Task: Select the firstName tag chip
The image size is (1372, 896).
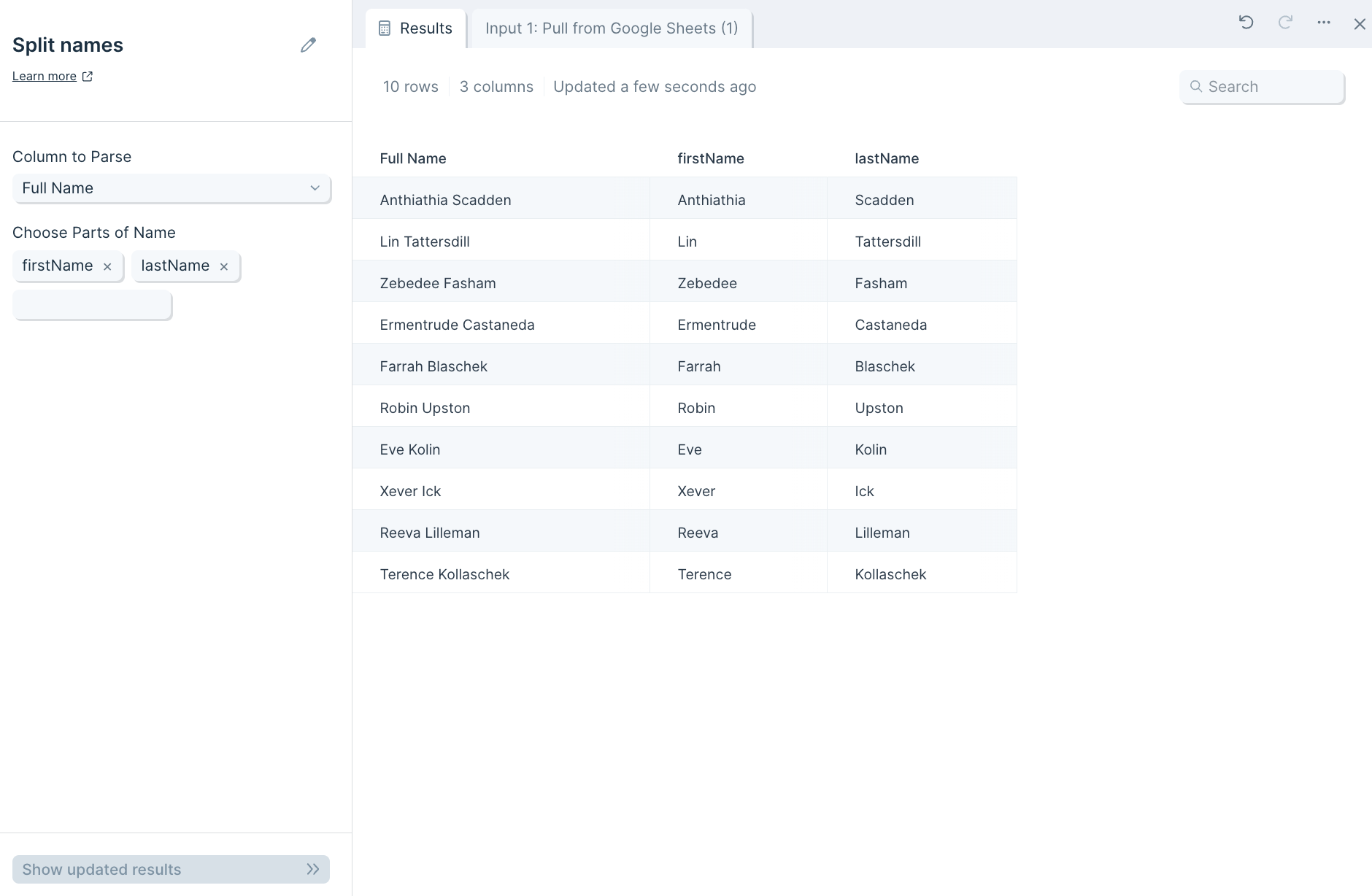Action: (68, 266)
